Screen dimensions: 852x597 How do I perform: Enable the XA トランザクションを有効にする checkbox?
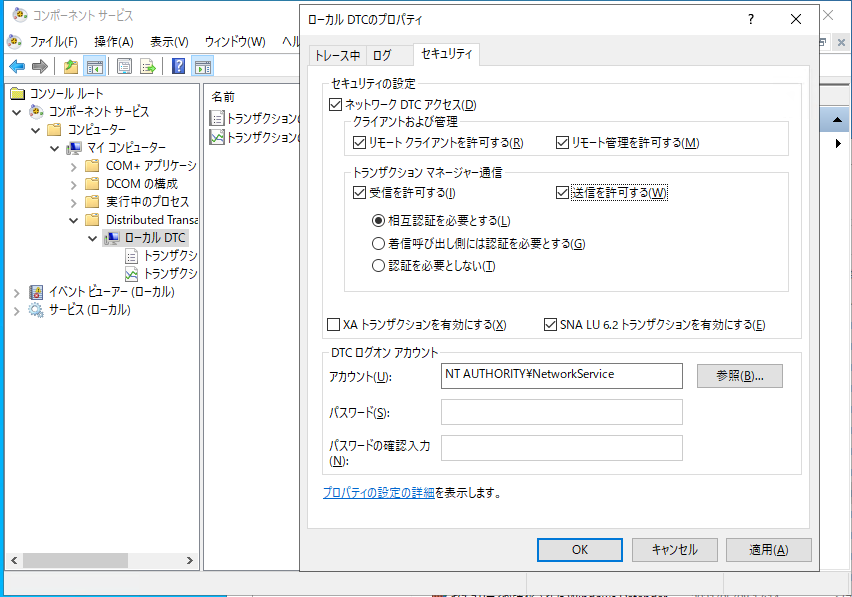(334, 325)
